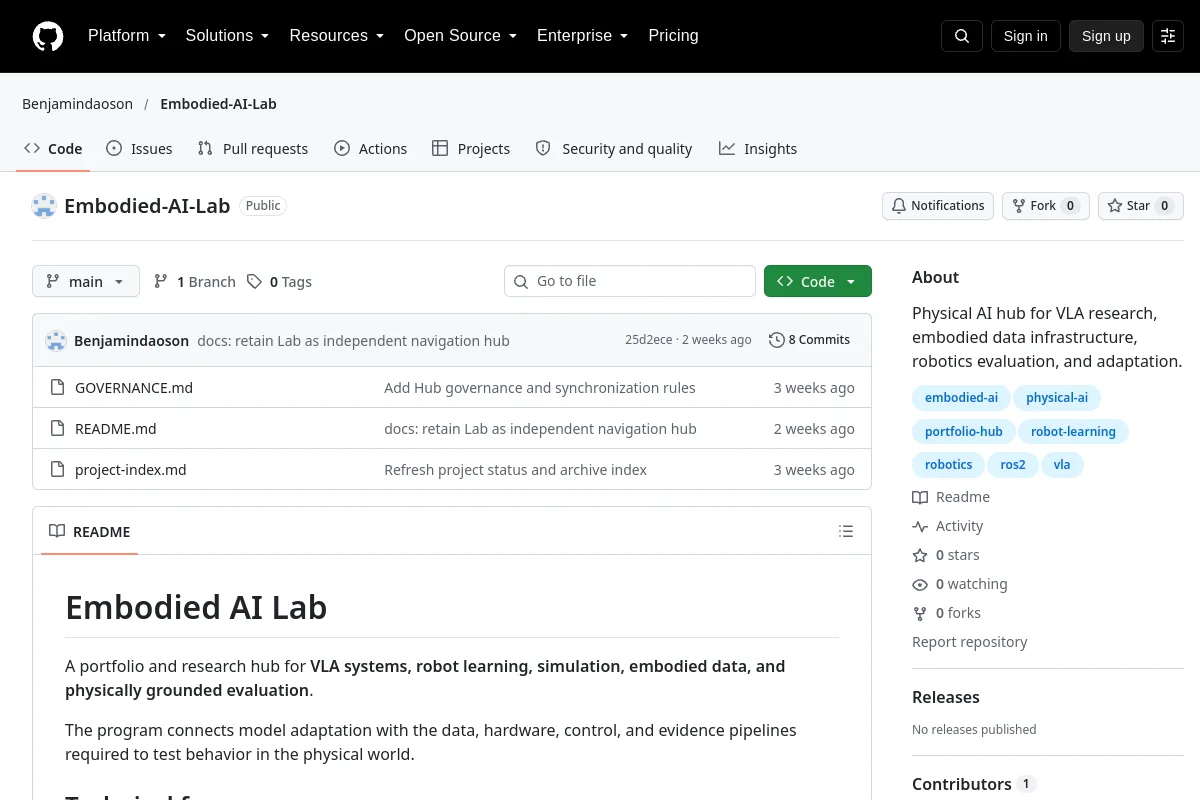Open the README outline list icon
This screenshot has width=1200, height=800.
pyautogui.click(x=846, y=531)
